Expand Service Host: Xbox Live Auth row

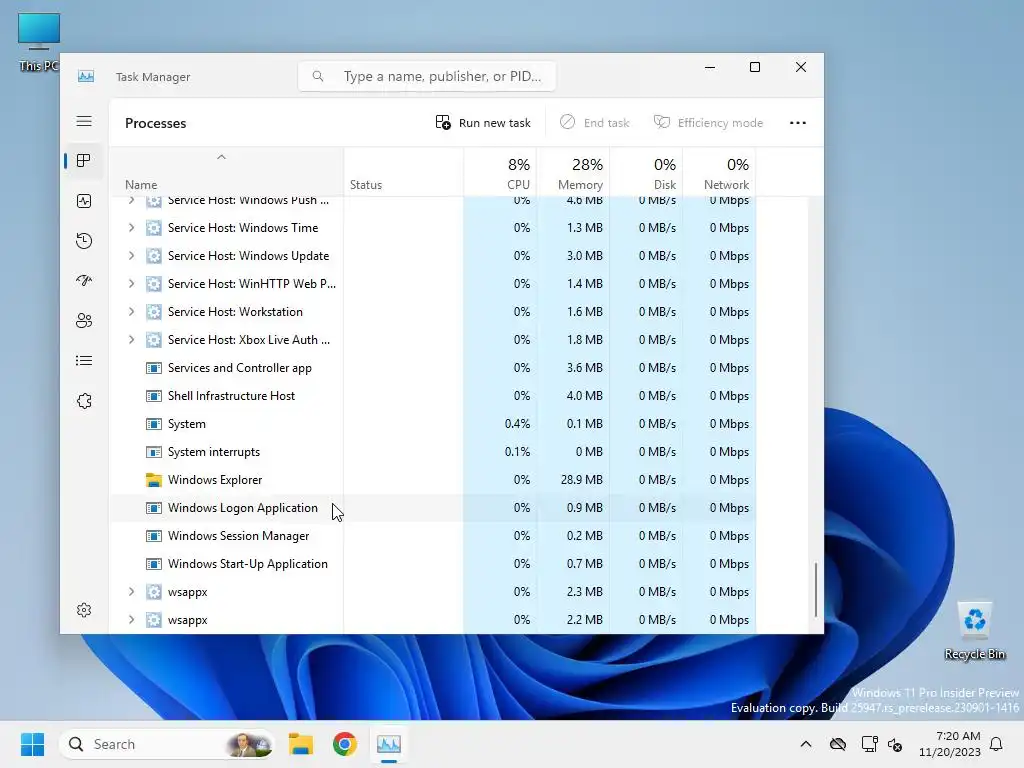pos(131,340)
